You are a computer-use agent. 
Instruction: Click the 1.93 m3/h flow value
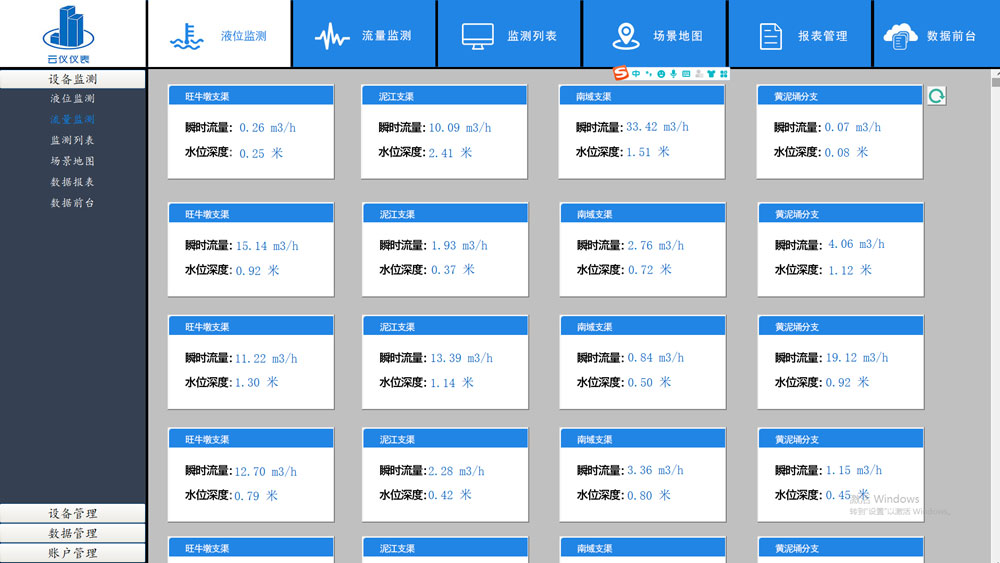tap(459, 245)
